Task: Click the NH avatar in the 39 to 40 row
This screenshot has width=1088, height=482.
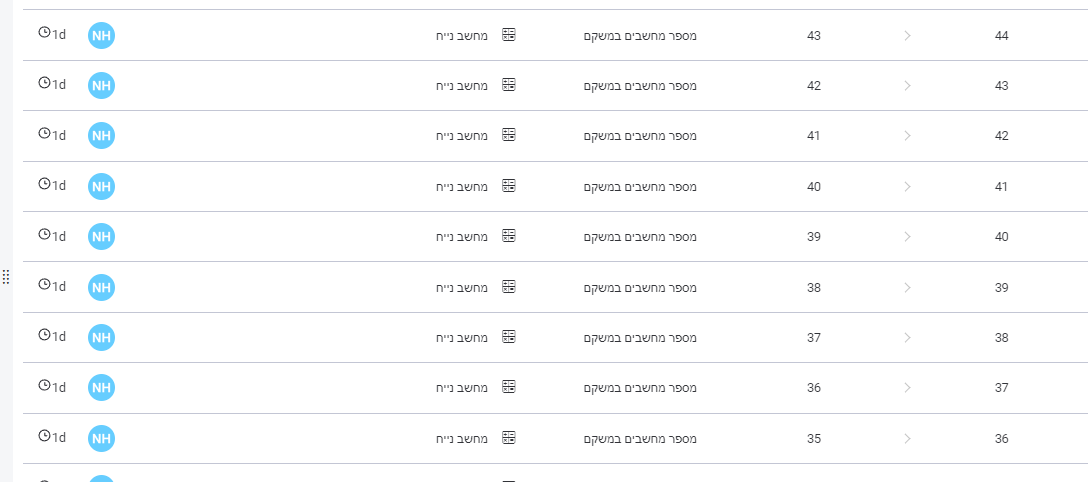Action: coord(101,236)
